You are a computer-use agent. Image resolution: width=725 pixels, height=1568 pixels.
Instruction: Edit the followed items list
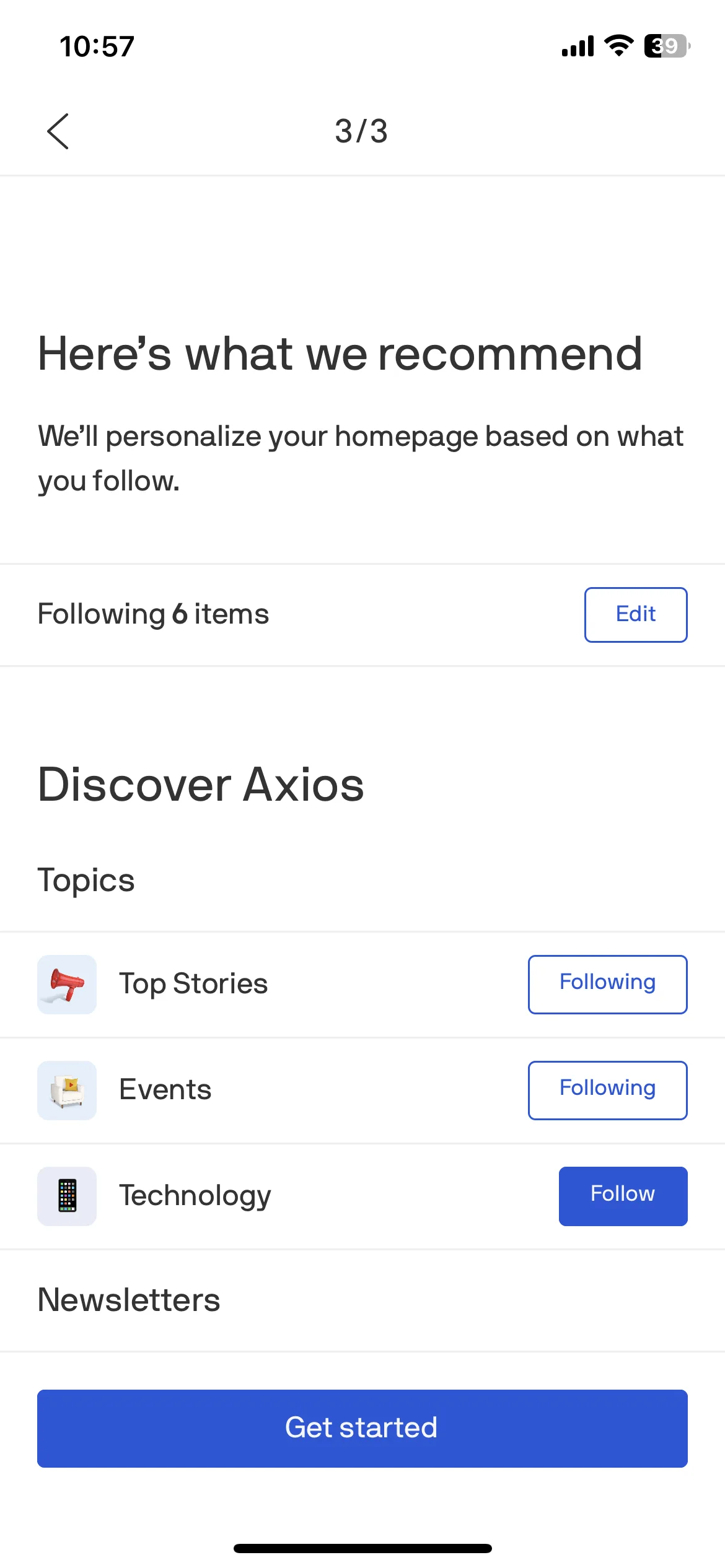pos(636,614)
